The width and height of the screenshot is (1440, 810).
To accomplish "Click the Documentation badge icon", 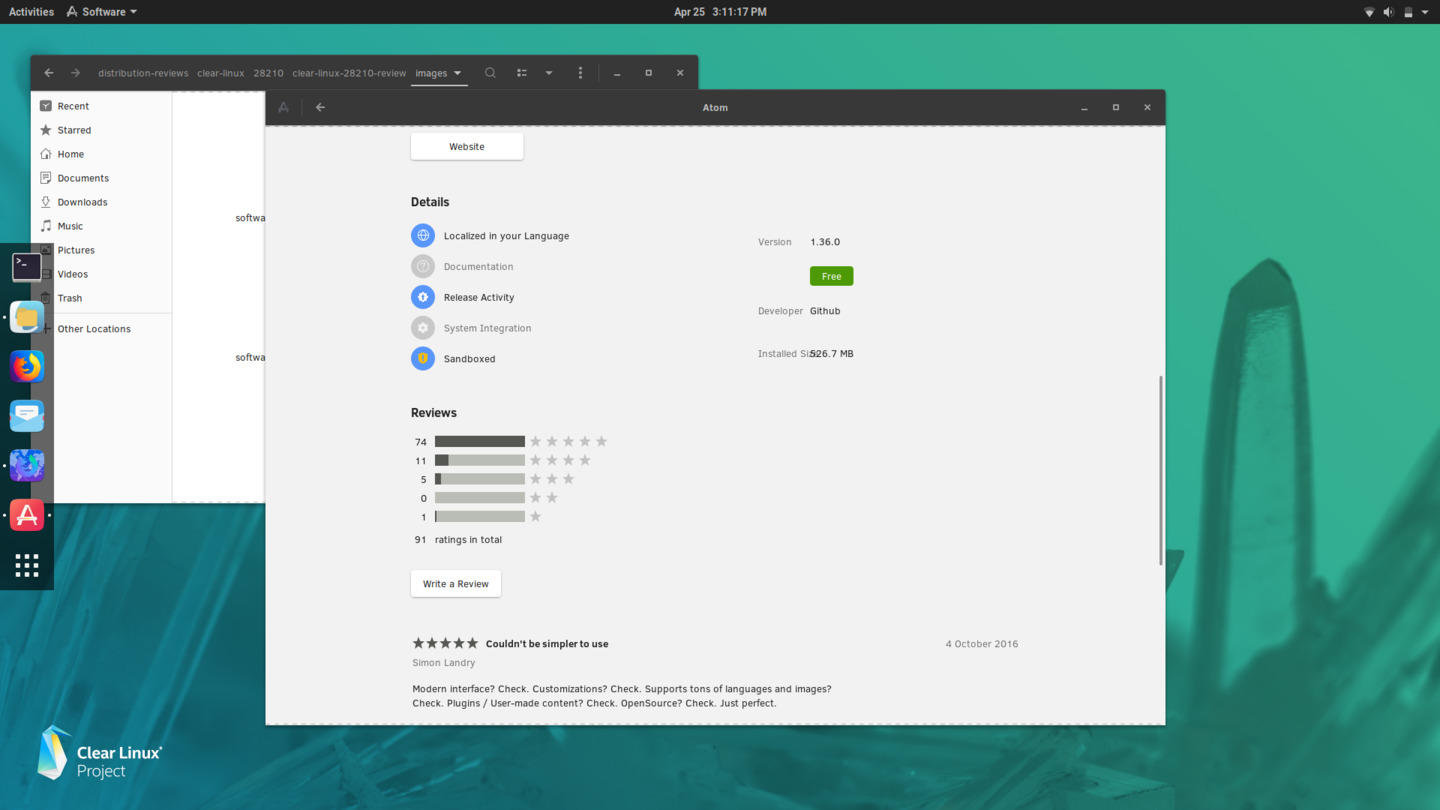I will coord(423,266).
